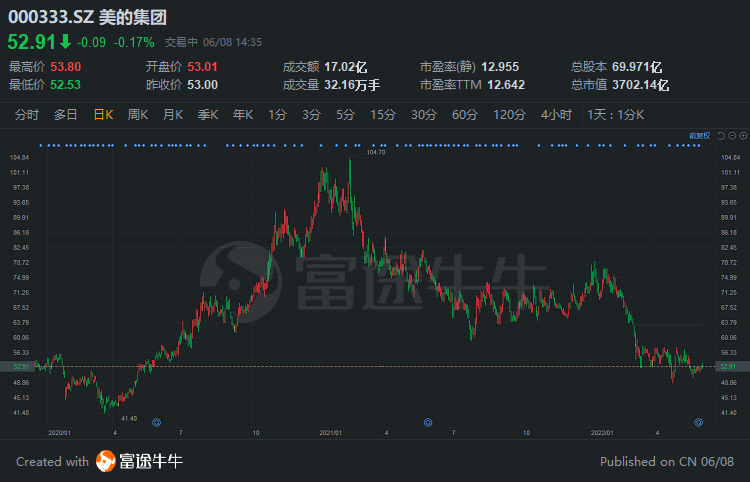Switch to the 120分 interval tab

[509, 115]
